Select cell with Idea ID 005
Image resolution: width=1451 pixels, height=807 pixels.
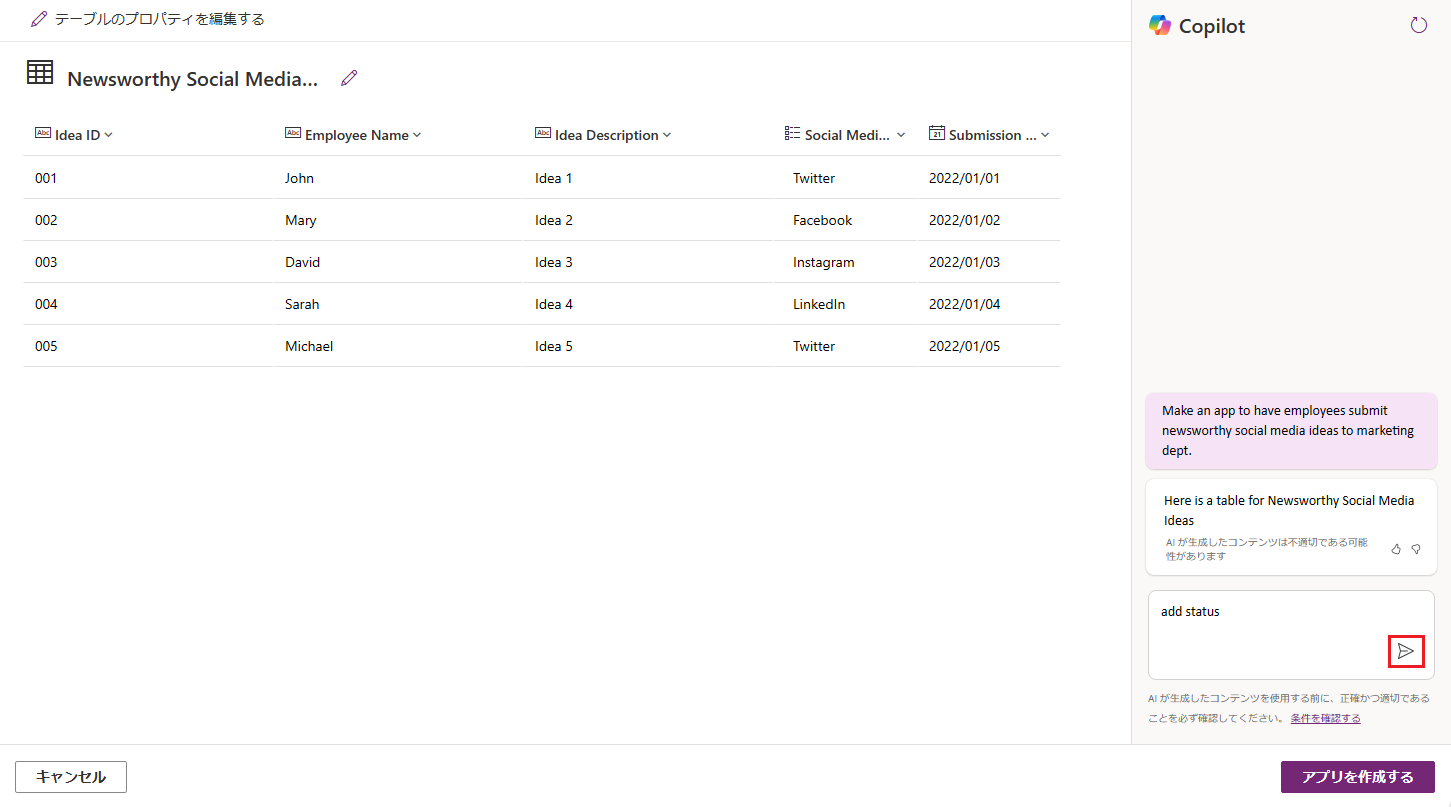(x=148, y=346)
